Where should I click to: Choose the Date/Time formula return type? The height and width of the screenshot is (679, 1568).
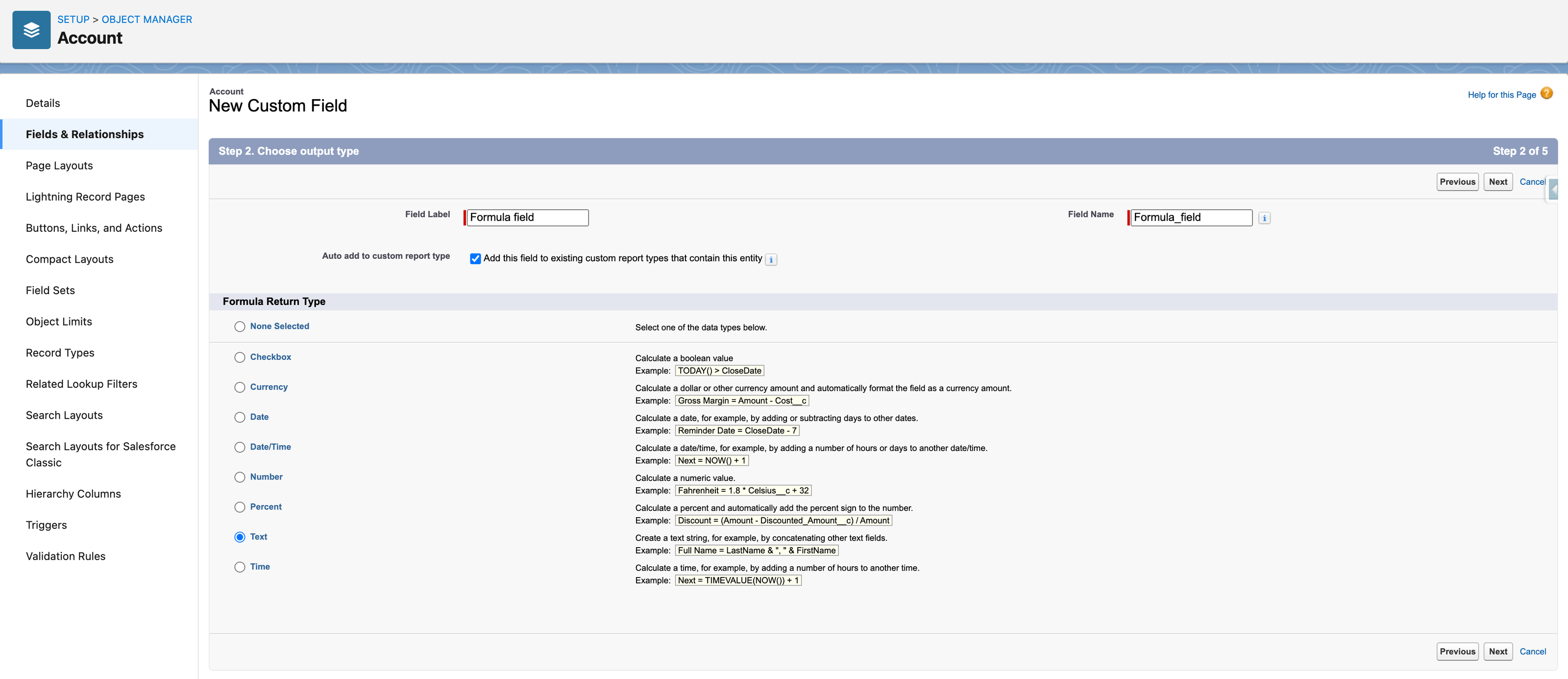[240, 447]
